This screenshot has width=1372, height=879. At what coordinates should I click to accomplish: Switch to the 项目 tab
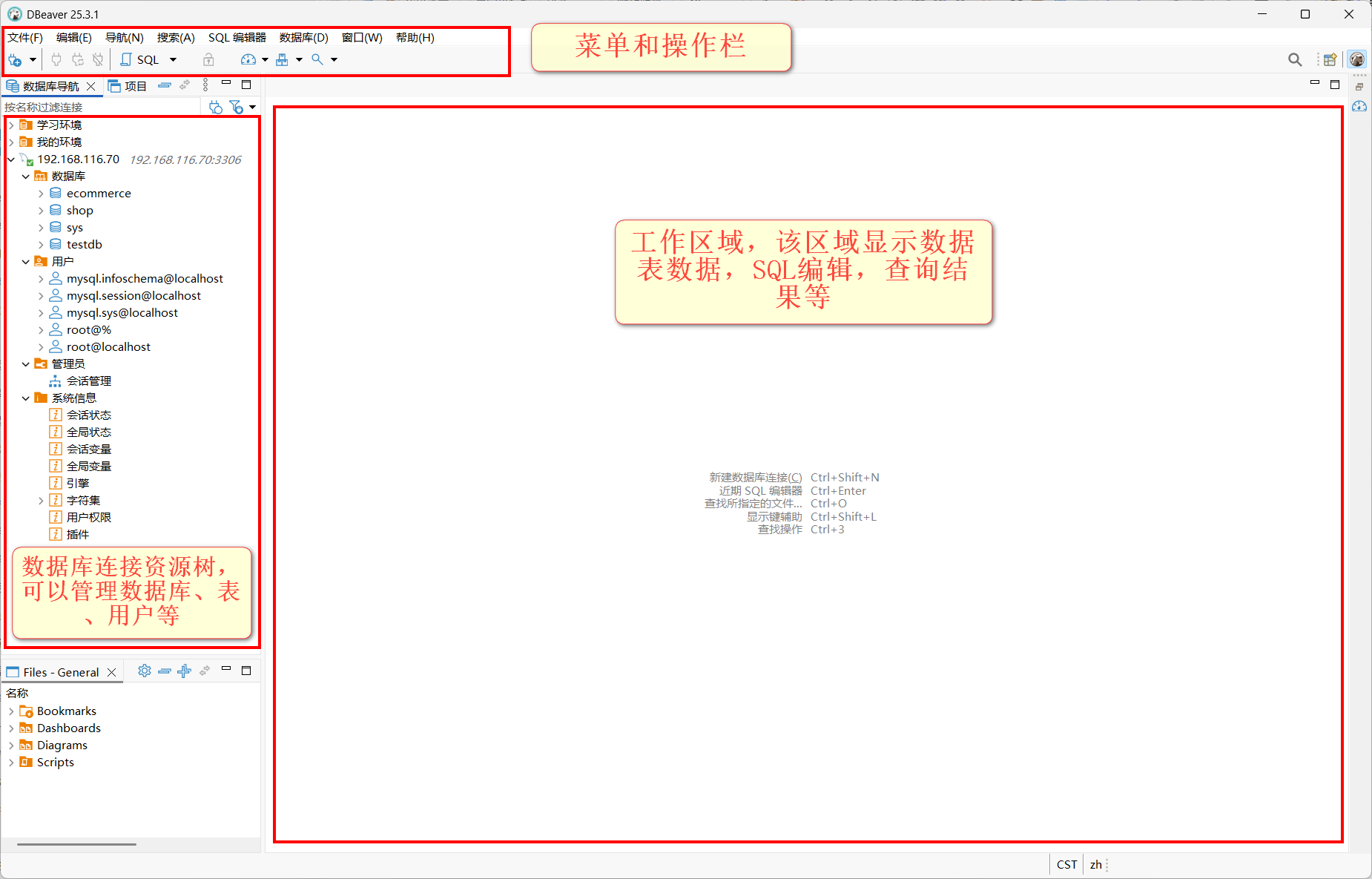click(128, 86)
